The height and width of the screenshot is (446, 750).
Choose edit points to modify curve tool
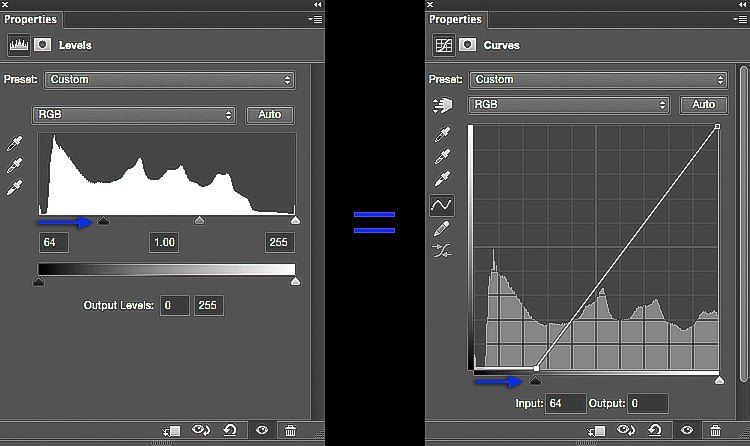441,205
